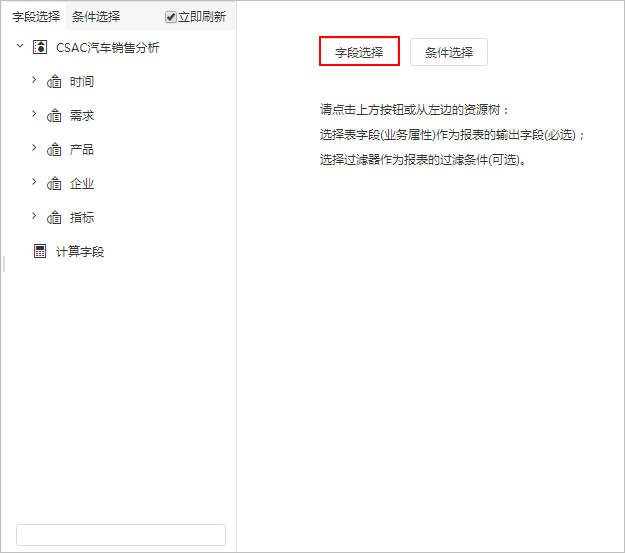Screen dimensions: 625x553
Task: Toggle the 立即刷新 checkbox
Action: (x=171, y=17)
